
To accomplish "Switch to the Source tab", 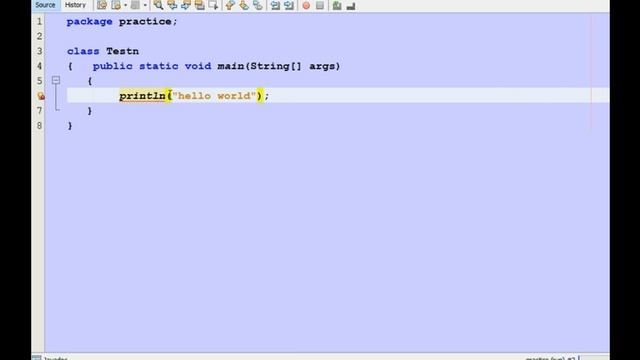I will coord(45,5).
